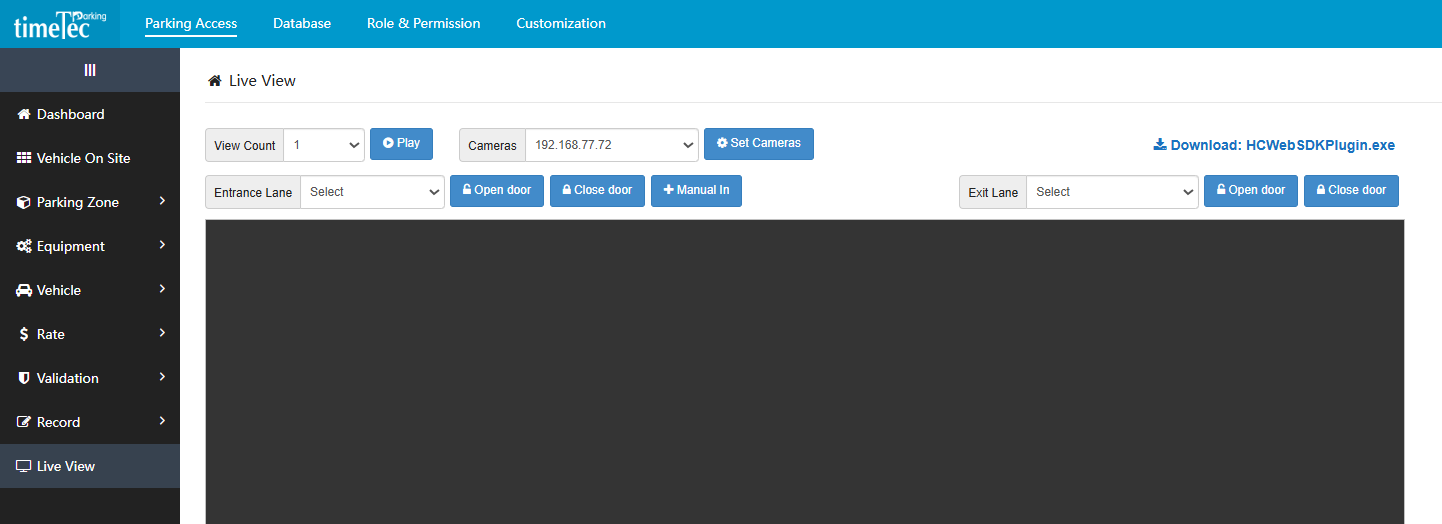
Task: Click the Live View monitor icon
Action: pyautogui.click(x=24, y=466)
